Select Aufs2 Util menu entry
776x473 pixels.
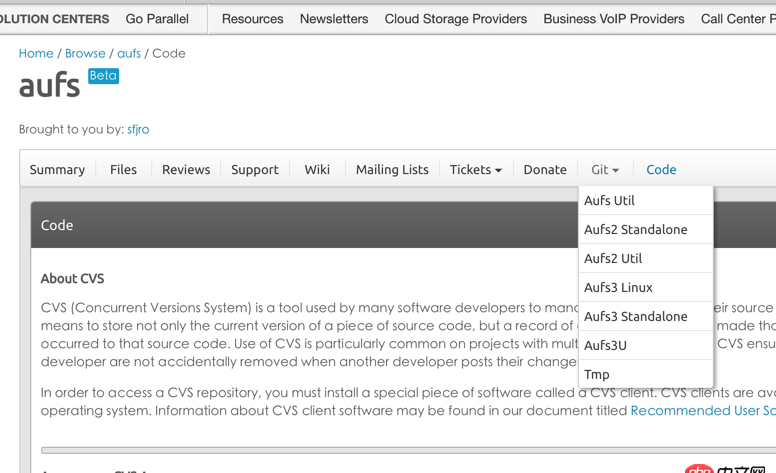[x=613, y=259]
